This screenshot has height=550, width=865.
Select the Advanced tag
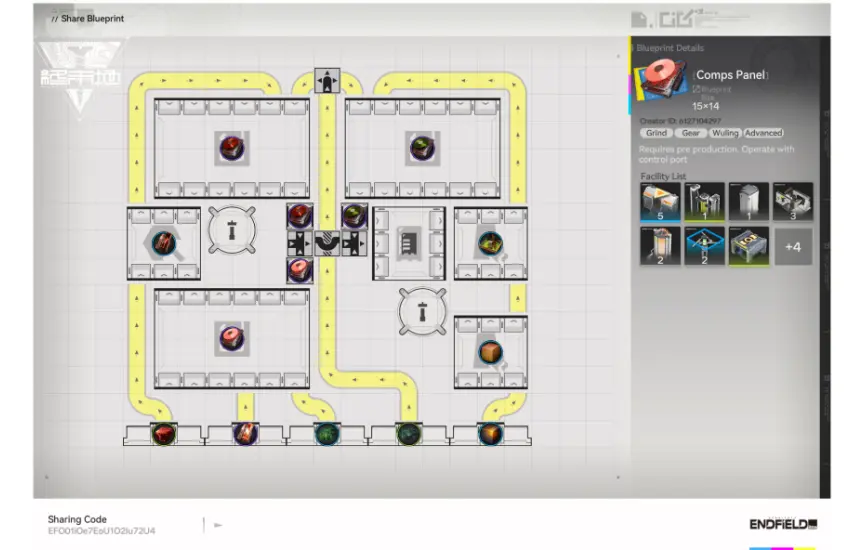pos(763,133)
